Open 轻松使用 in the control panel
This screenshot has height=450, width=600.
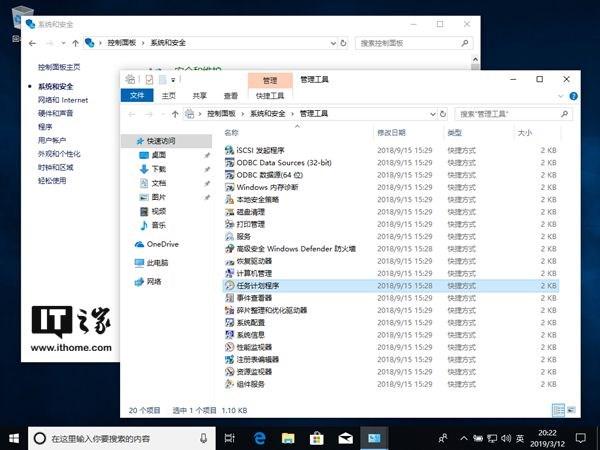click(x=52, y=181)
